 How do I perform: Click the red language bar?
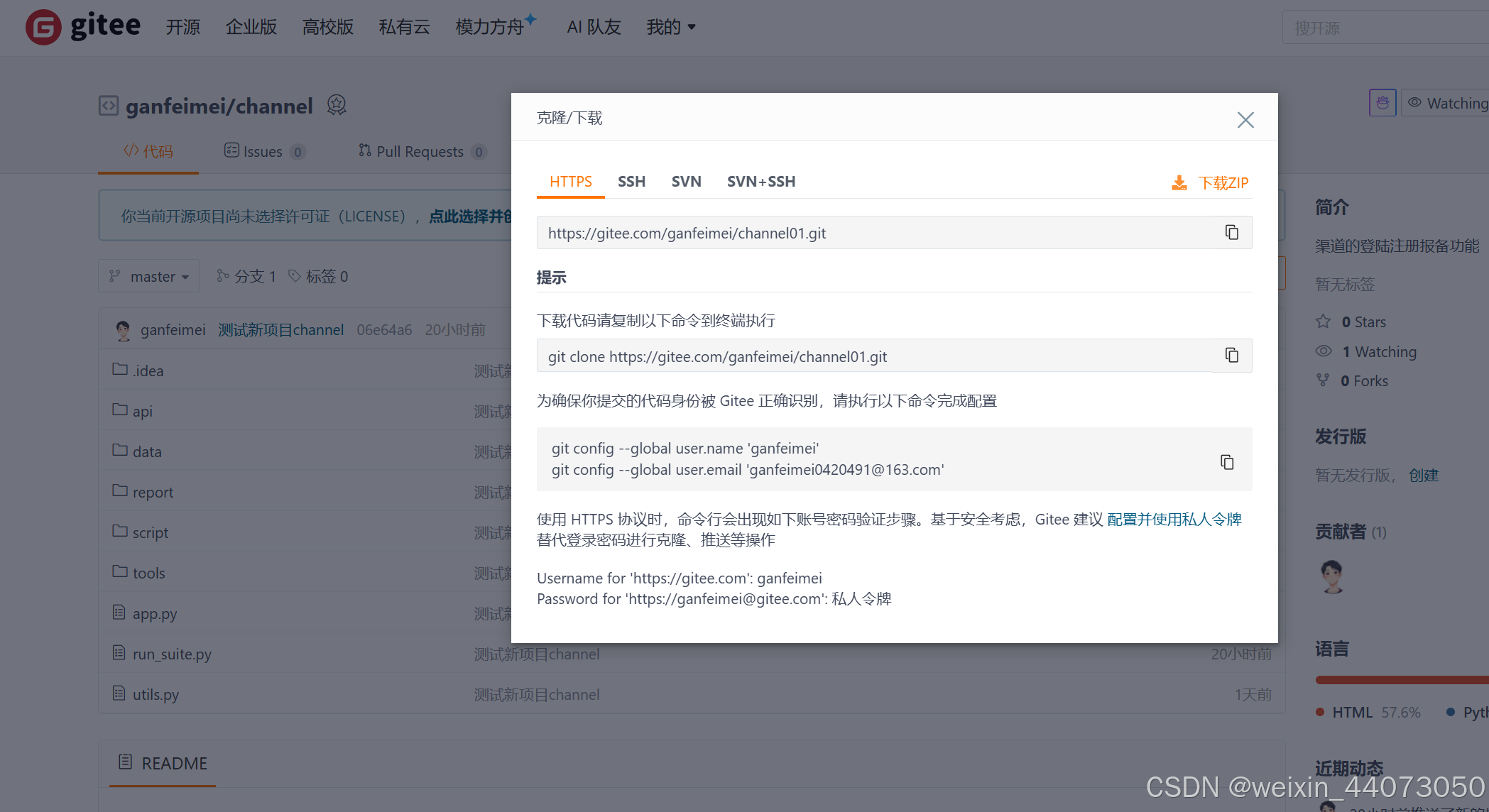pos(1399,680)
